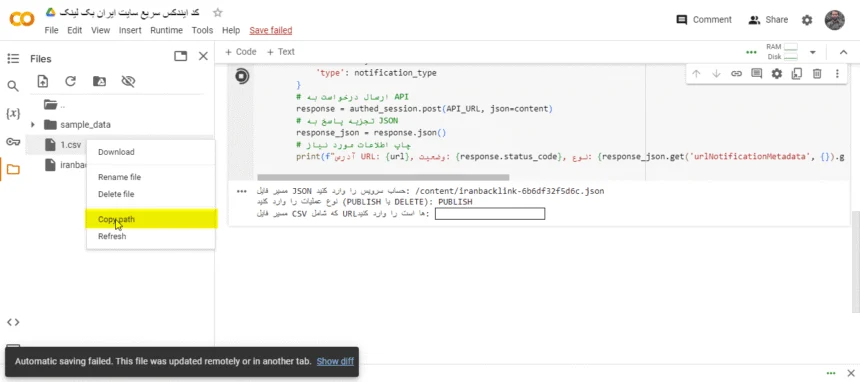The width and height of the screenshot is (860, 382).
Task: Open the Insert menu
Action: click(x=130, y=30)
